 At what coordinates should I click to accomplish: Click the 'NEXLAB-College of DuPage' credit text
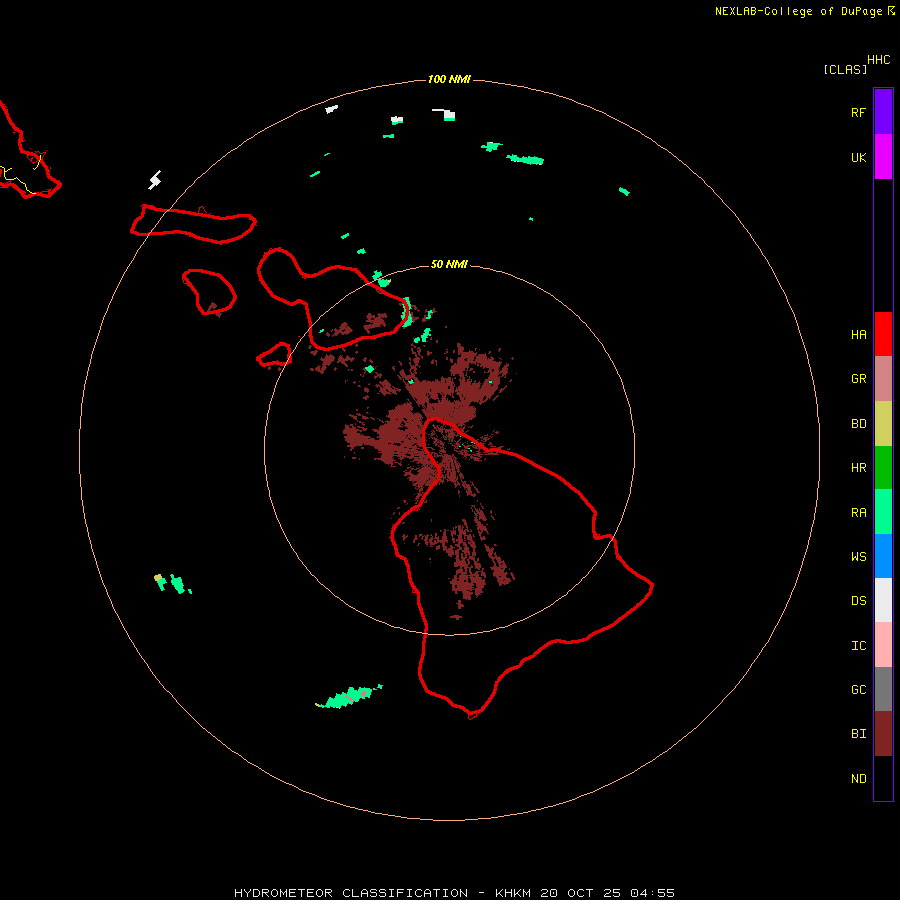point(798,11)
